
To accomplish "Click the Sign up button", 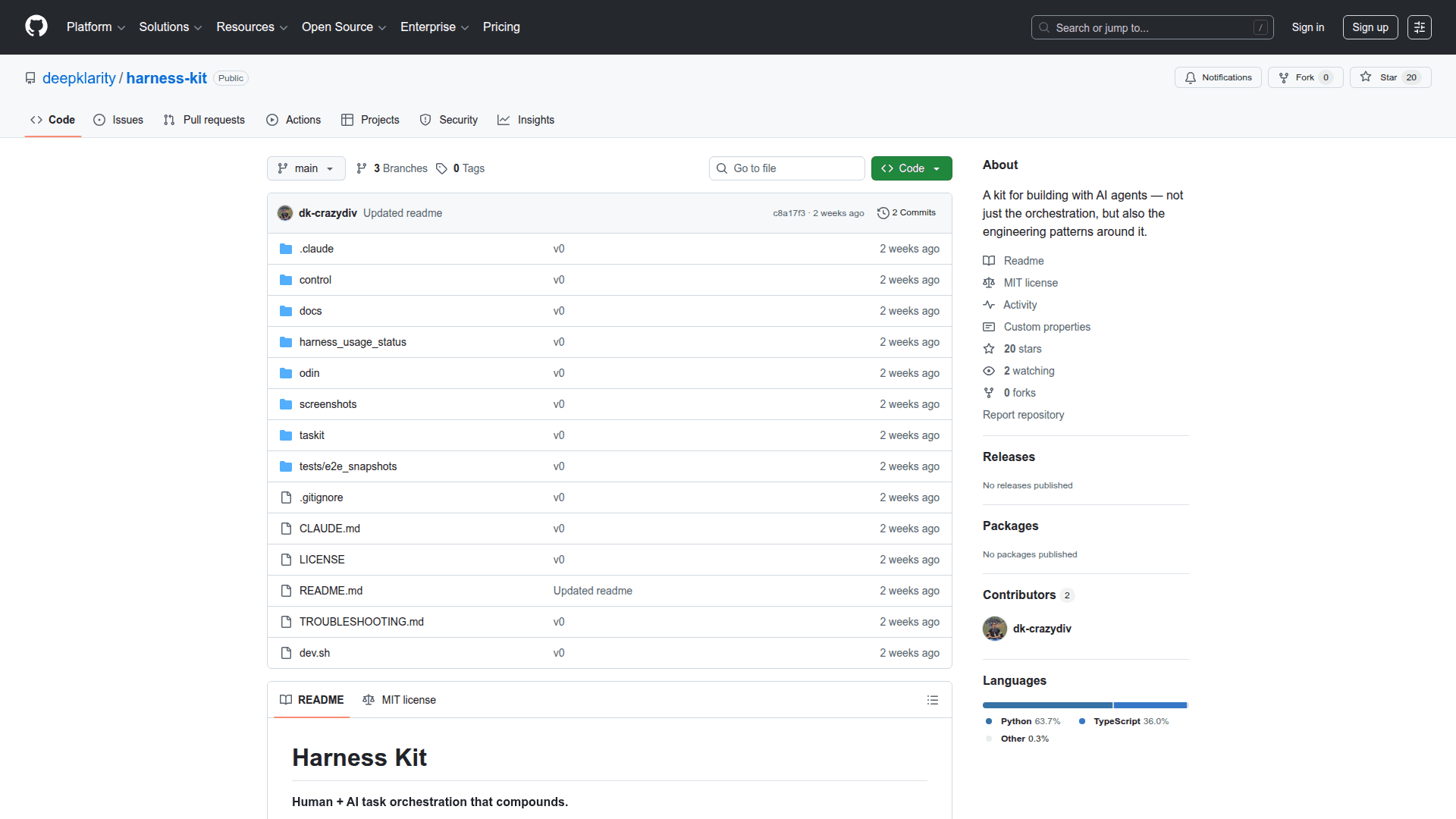I will pos(1370,27).
